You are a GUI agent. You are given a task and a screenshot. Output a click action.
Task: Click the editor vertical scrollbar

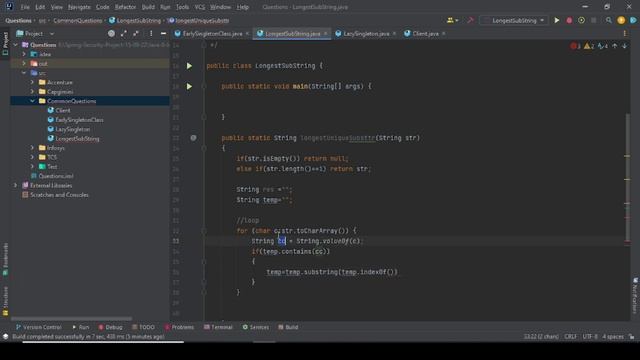(x=627, y=178)
